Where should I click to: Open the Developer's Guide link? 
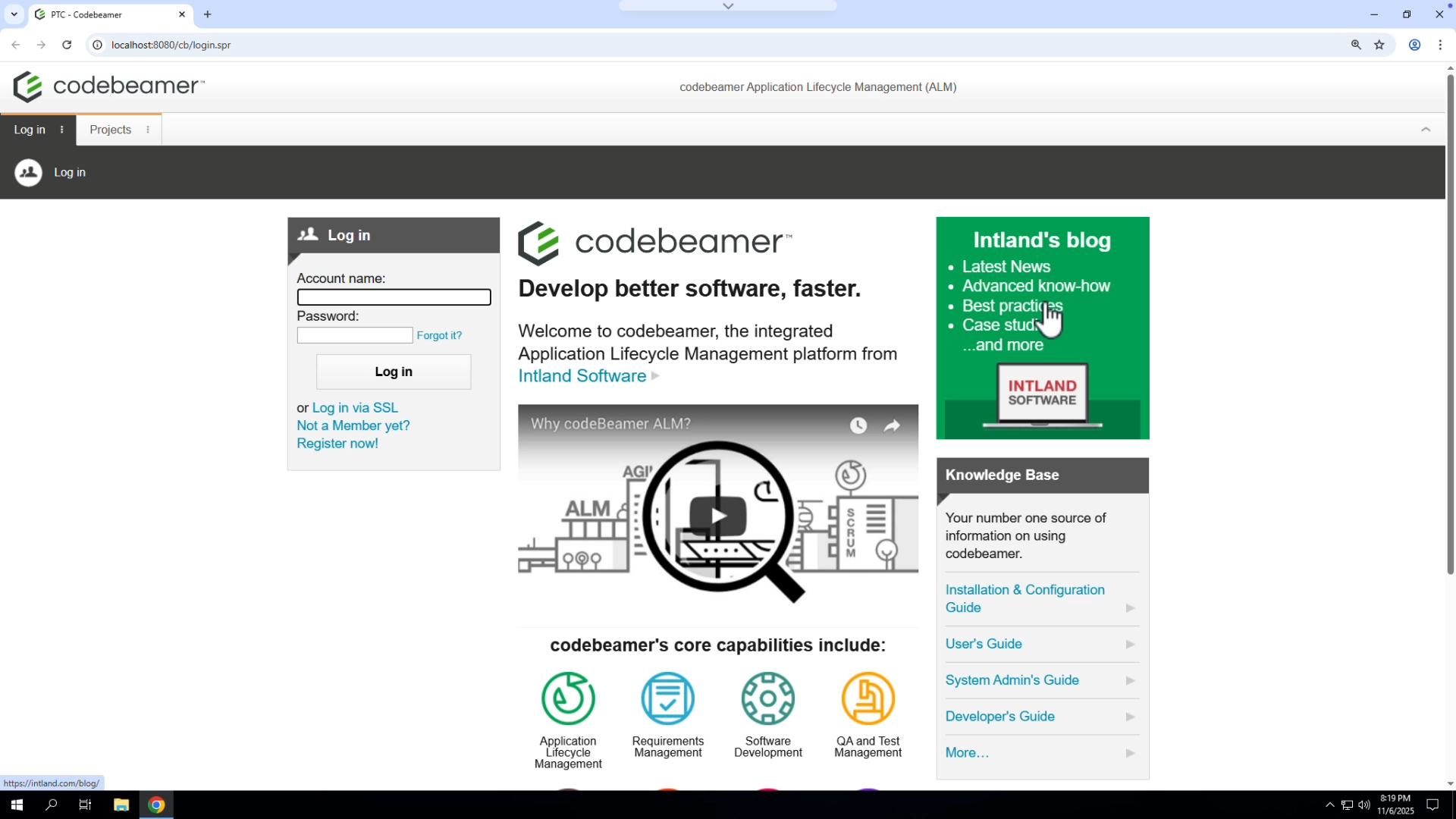click(1000, 717)
